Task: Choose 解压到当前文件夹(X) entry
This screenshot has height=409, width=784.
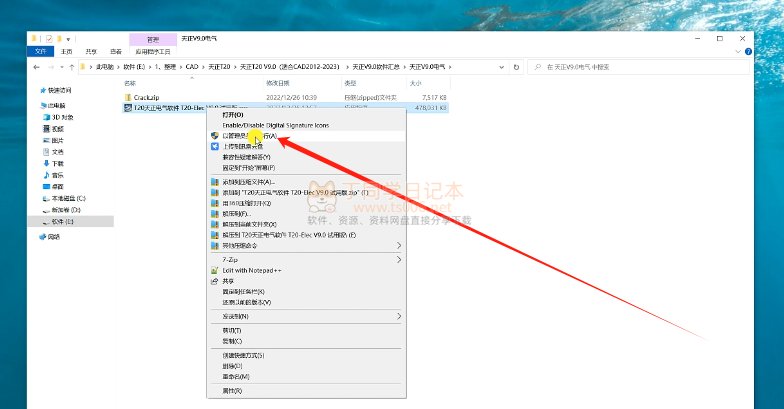Action: click(x=249, y=224)
